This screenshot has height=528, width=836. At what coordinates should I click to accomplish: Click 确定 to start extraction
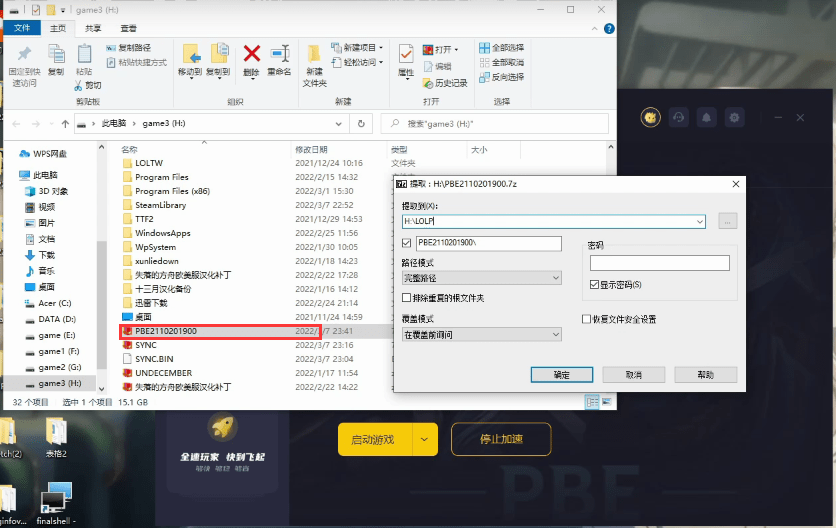[562, 375]
